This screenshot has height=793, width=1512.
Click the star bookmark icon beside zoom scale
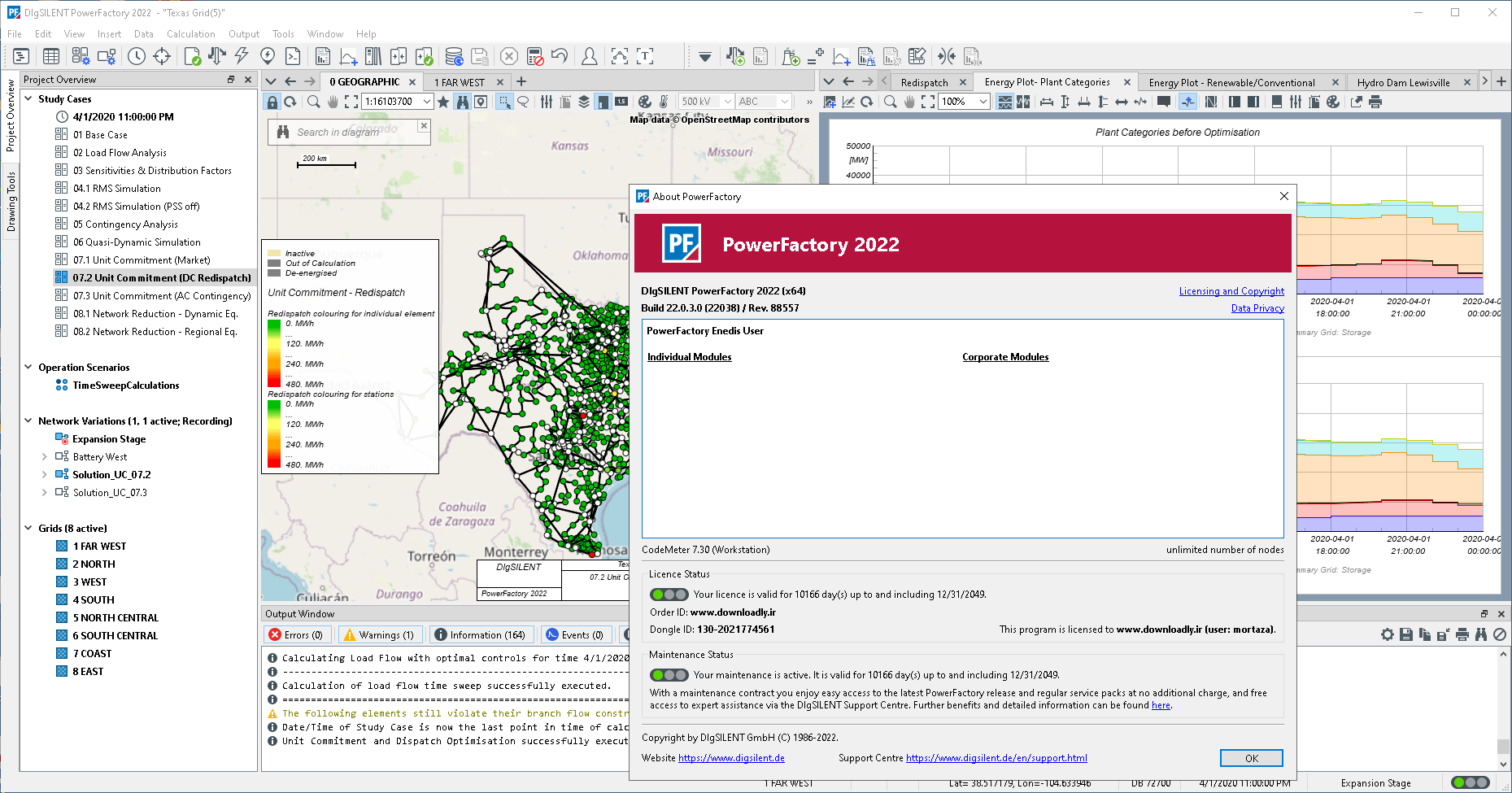[443, 102]
